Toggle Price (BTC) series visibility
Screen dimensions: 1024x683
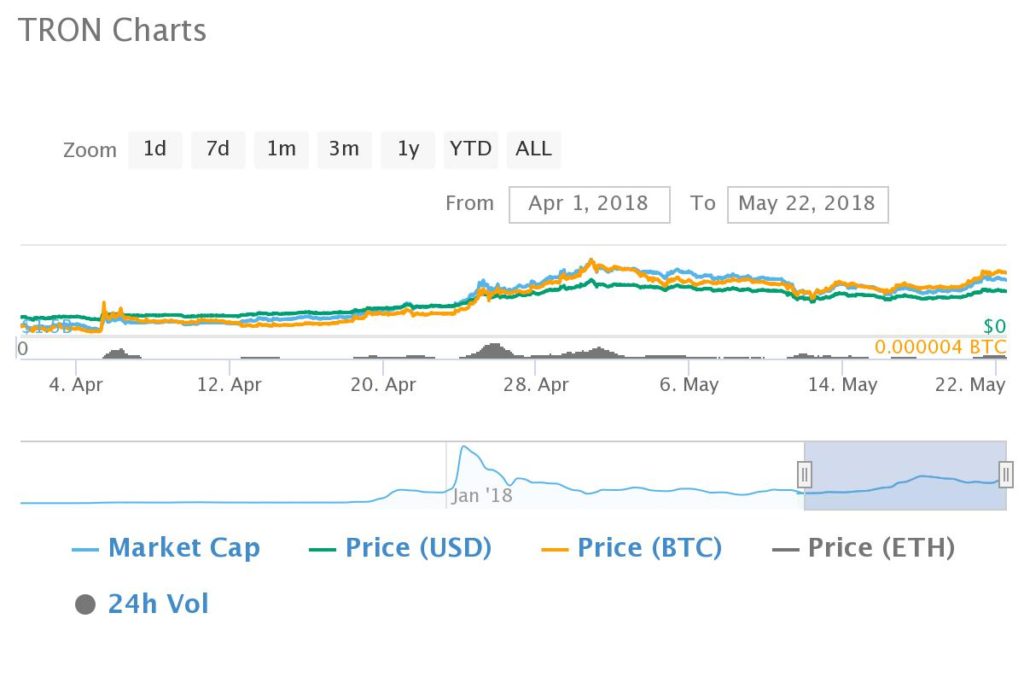click(x=632, y=548)
